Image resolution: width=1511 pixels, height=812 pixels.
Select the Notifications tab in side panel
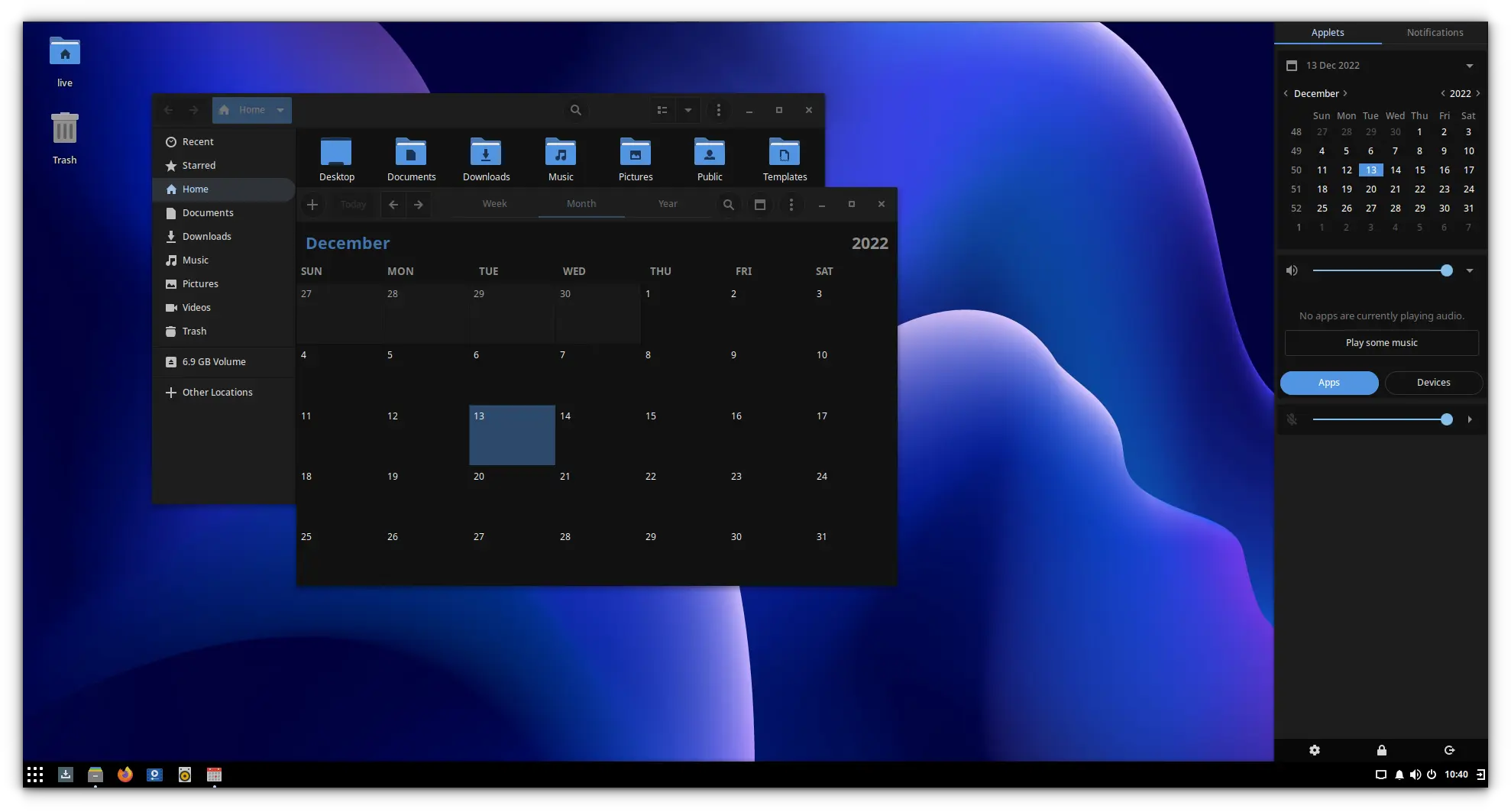tap(1435, 33)
